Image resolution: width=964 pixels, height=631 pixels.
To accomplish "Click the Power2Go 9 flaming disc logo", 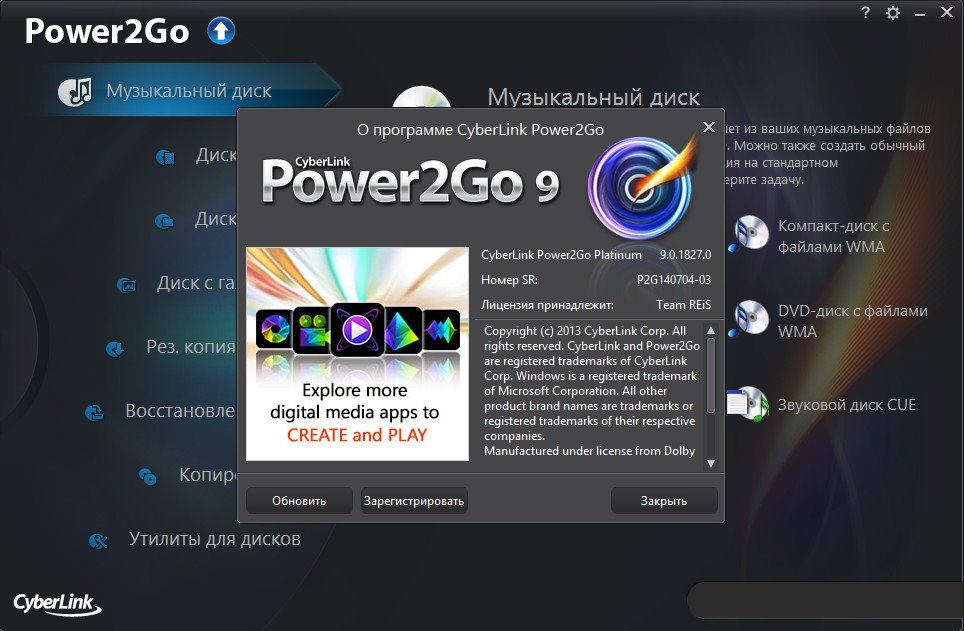I will pyautogui.click(x=642, y=186).
